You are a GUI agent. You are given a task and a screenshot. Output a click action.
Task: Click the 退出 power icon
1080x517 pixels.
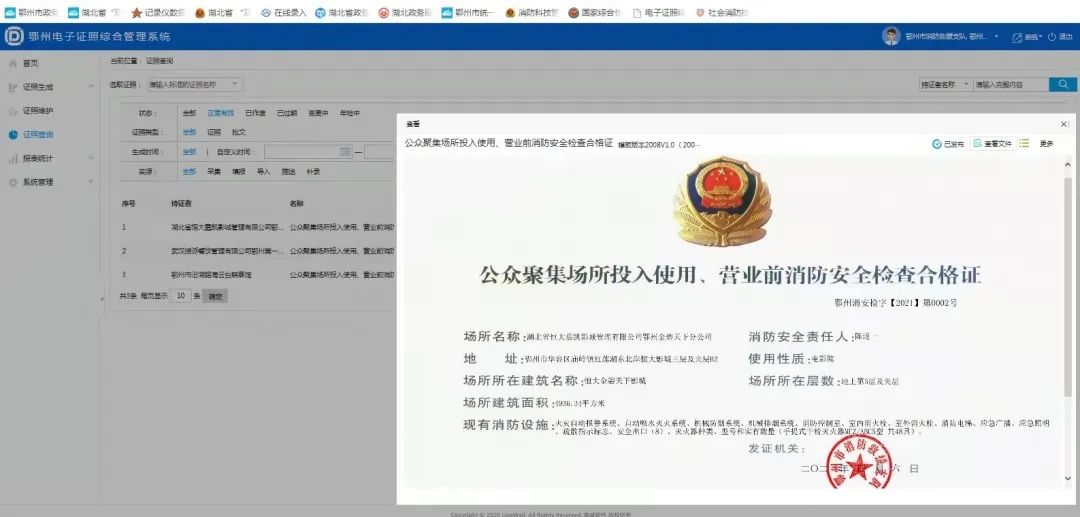point(1052,36)
